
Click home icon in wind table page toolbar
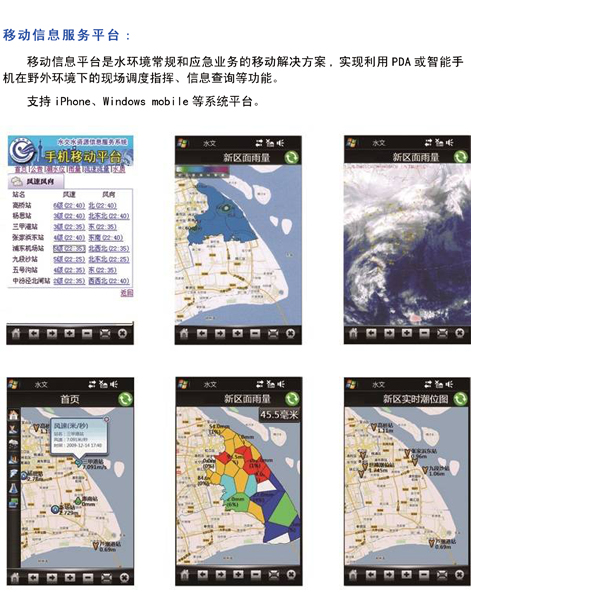tap(16, 333)
